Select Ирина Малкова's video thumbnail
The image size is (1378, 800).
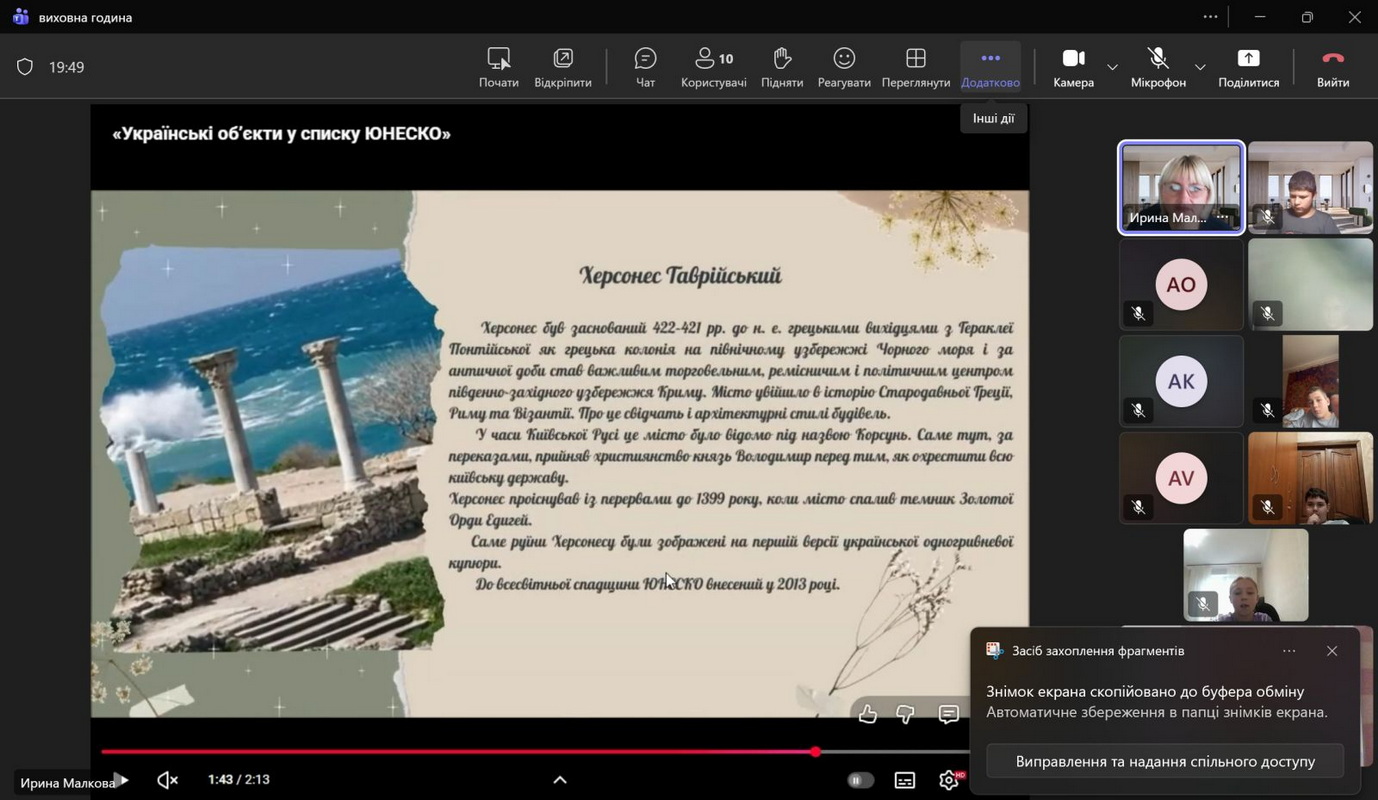click(1181, 187)
